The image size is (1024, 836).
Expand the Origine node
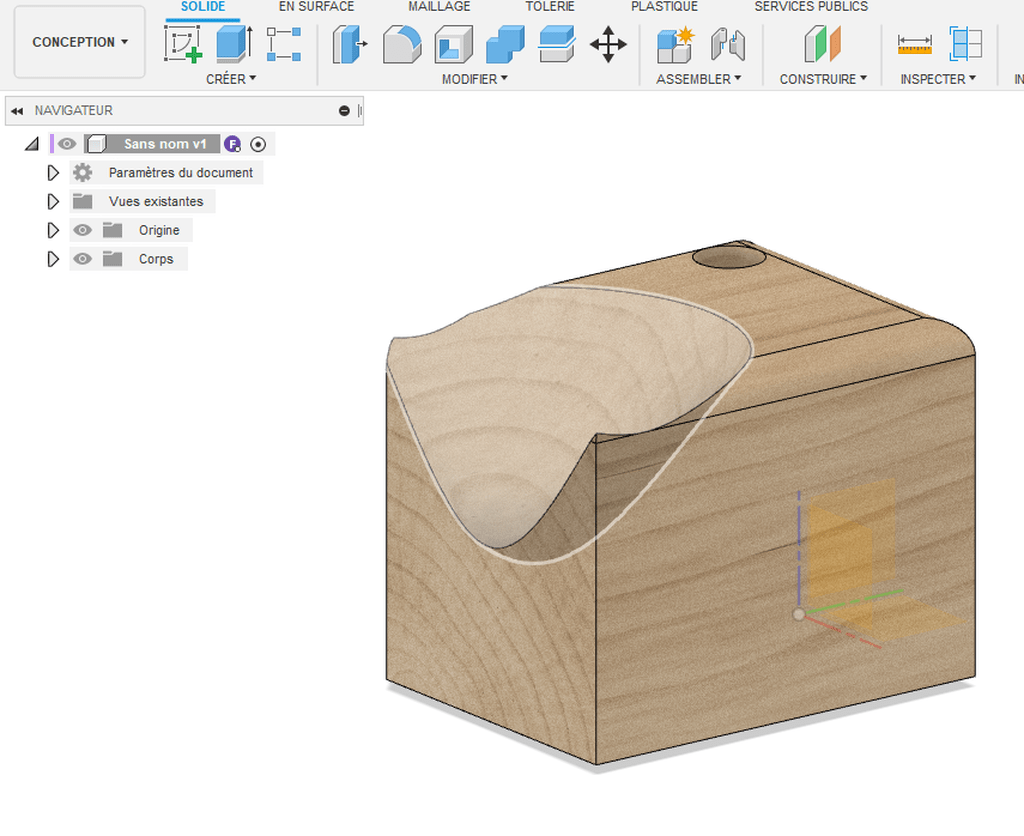pyautogui.click(x=53, y=230)
